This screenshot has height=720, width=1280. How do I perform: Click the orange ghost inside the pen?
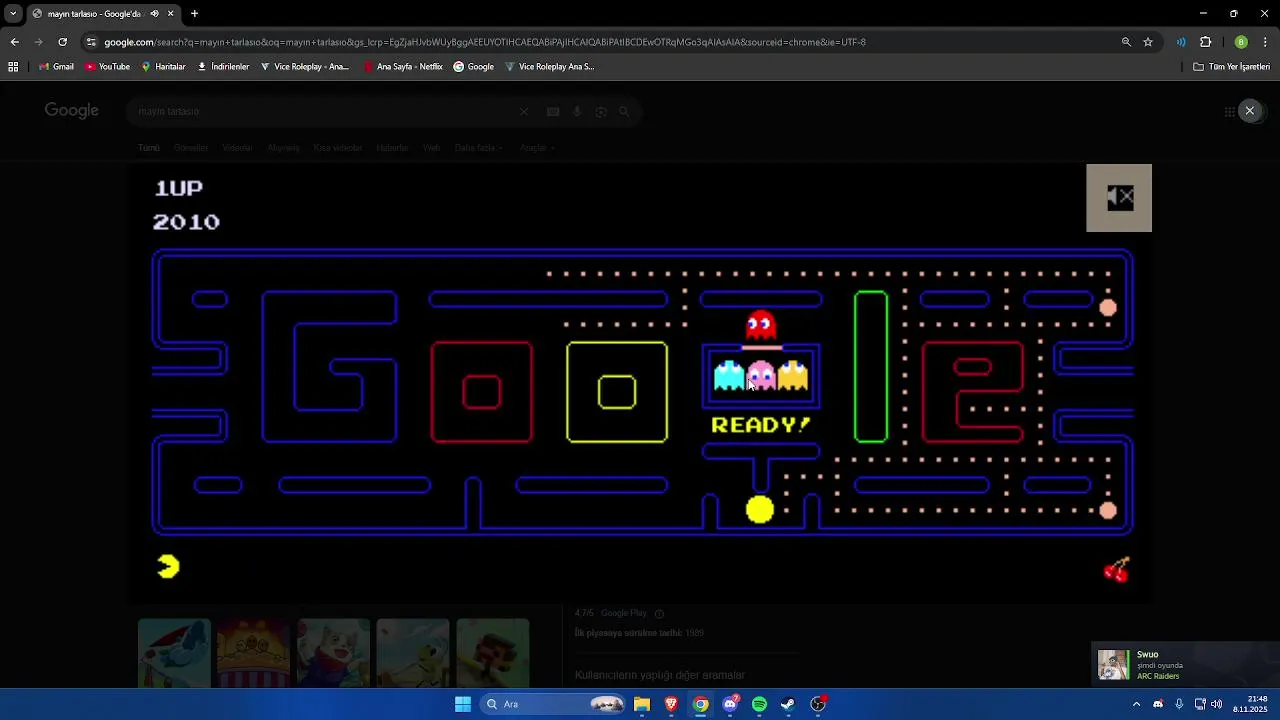coord(793,375)
